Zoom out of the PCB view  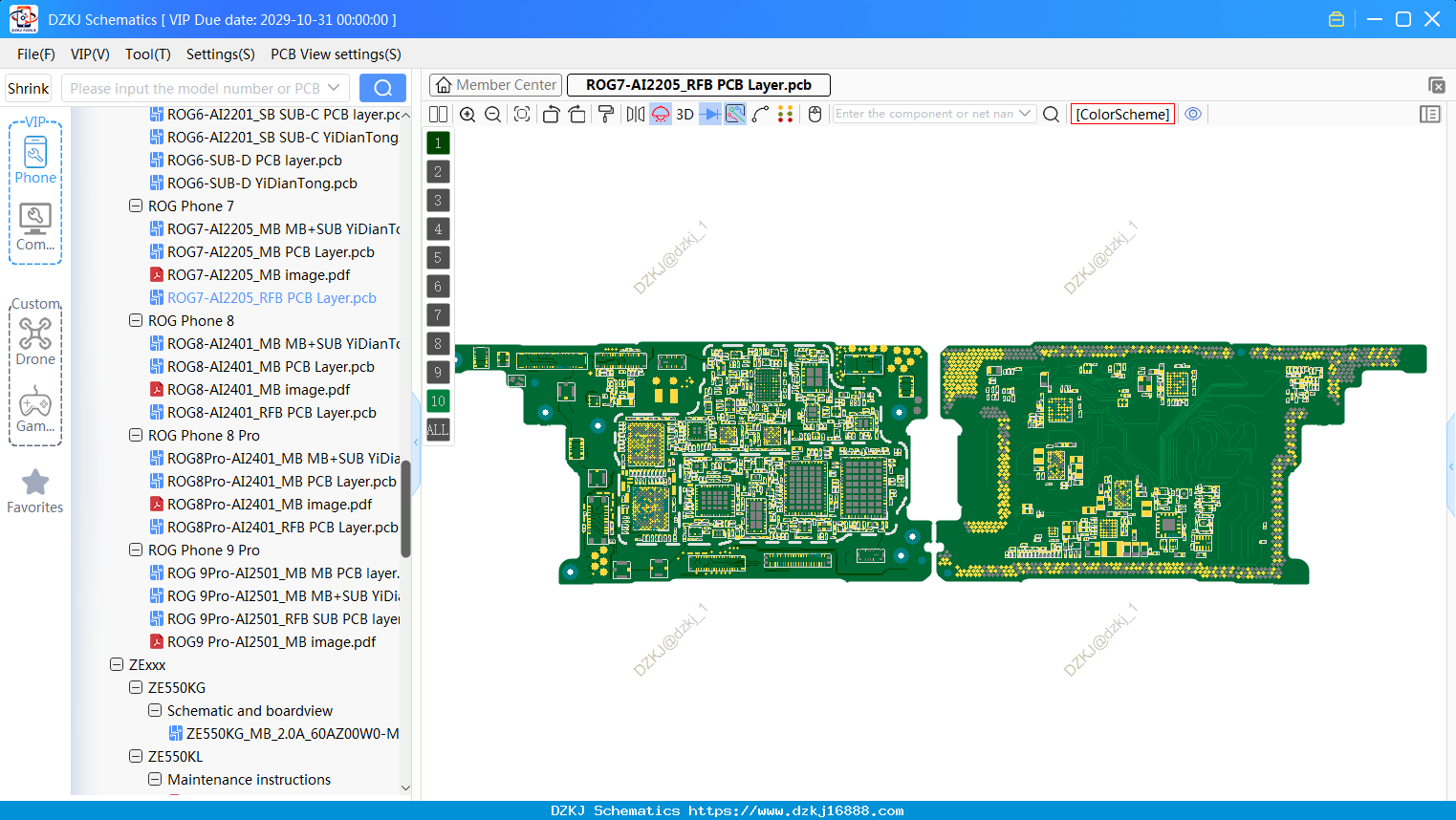[x=493, y=114]
